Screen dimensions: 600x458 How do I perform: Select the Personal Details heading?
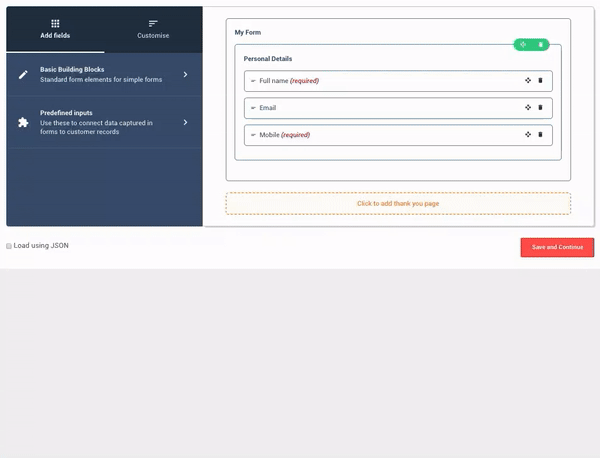click(x=268, y=59)
